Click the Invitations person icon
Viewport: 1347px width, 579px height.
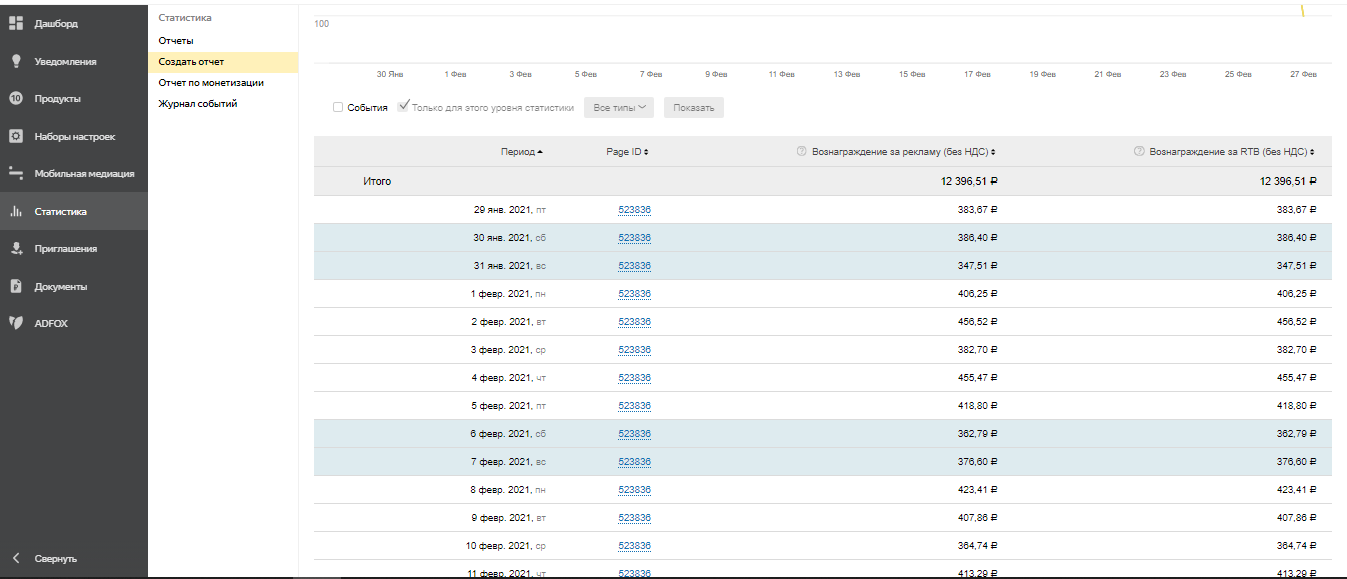tap(16, 248)
